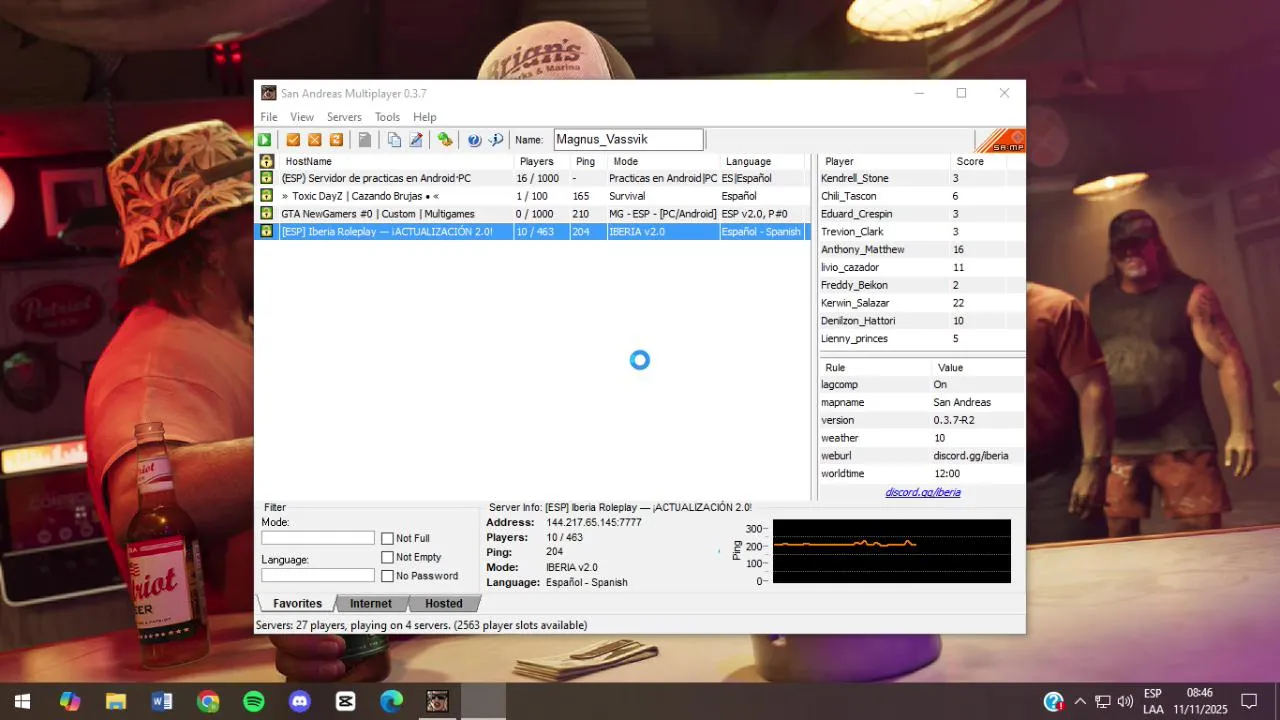Click the Copy Server Info icon
Image resolution: width=1280 pixels, height=720 pixels.
[394, 140]
